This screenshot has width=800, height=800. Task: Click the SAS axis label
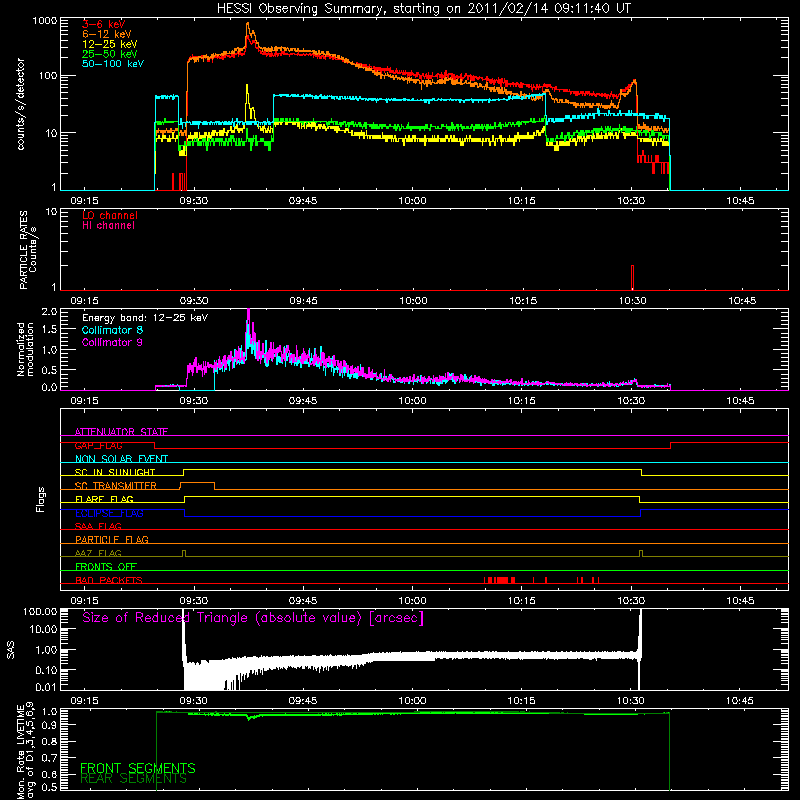tap(11, 649)
